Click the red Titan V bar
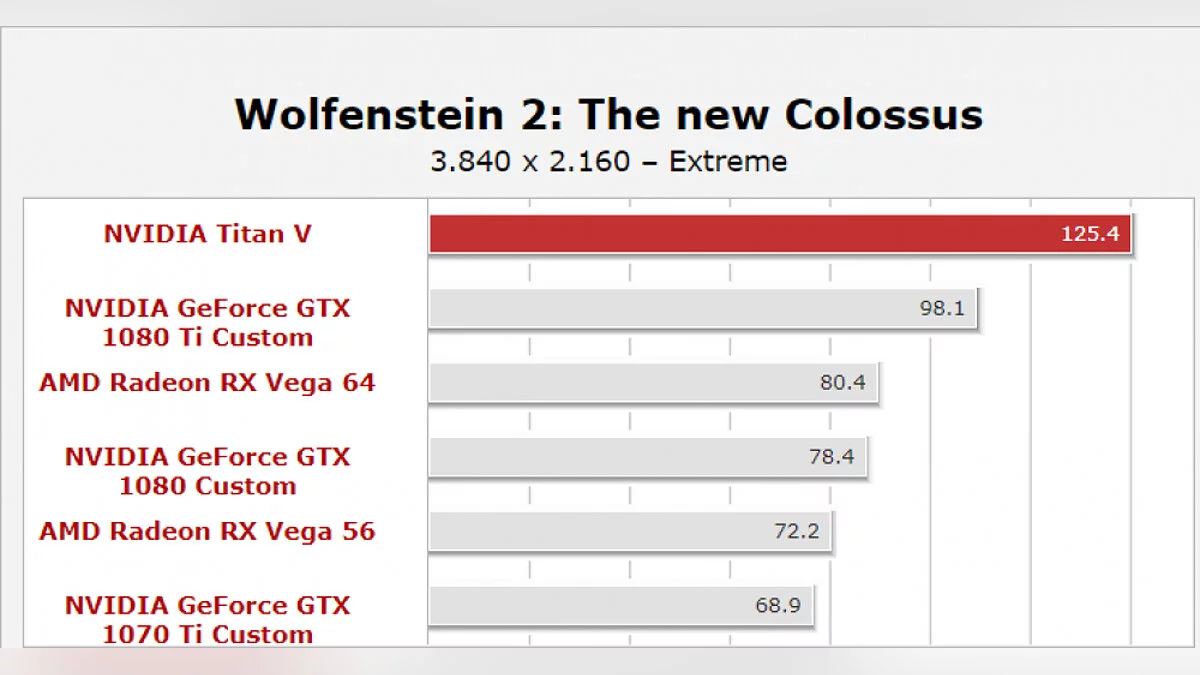Screen dimensions: 1200x675 [x=740, y=234]
